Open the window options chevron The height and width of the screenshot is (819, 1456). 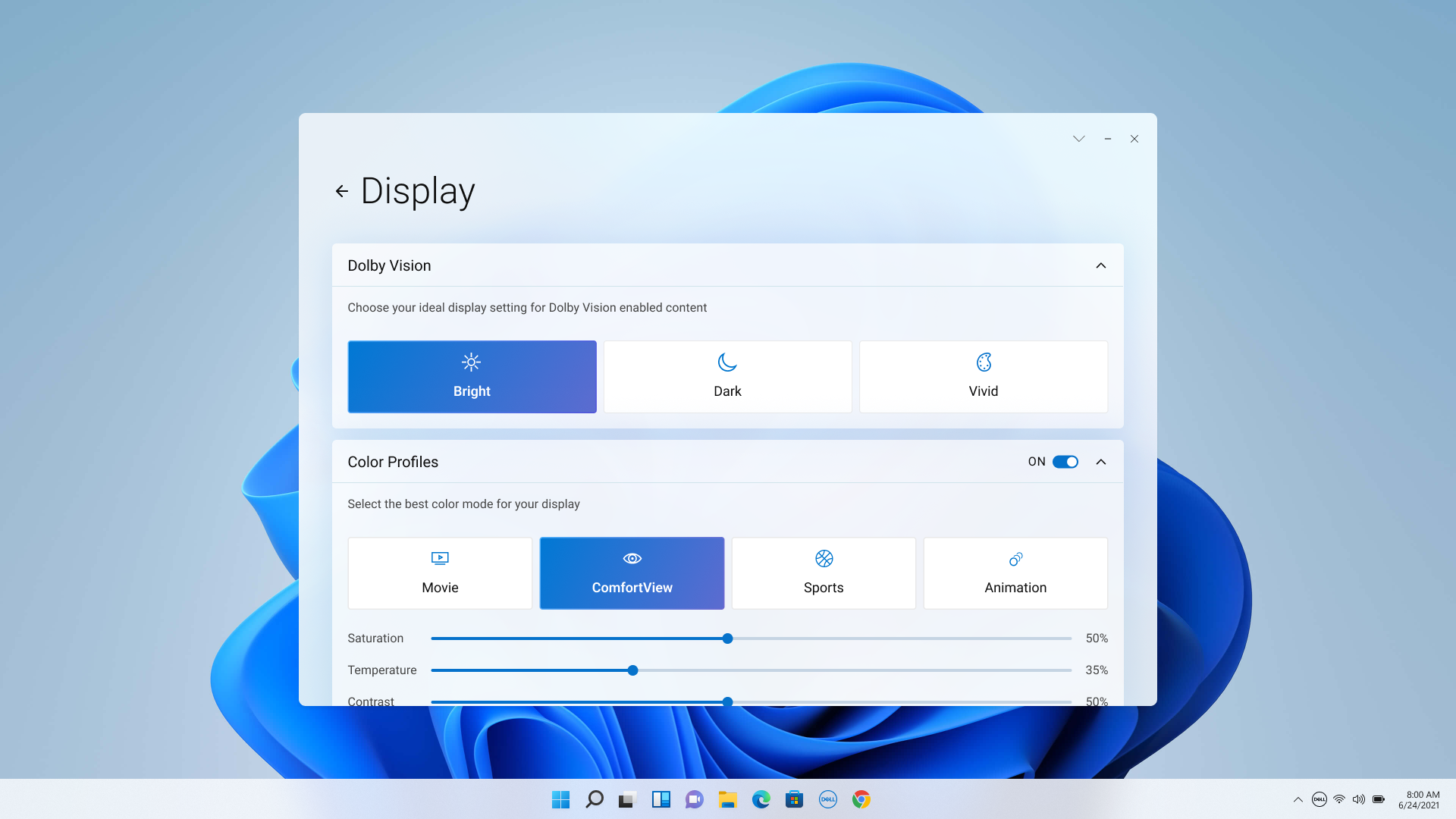(1078, 139)
